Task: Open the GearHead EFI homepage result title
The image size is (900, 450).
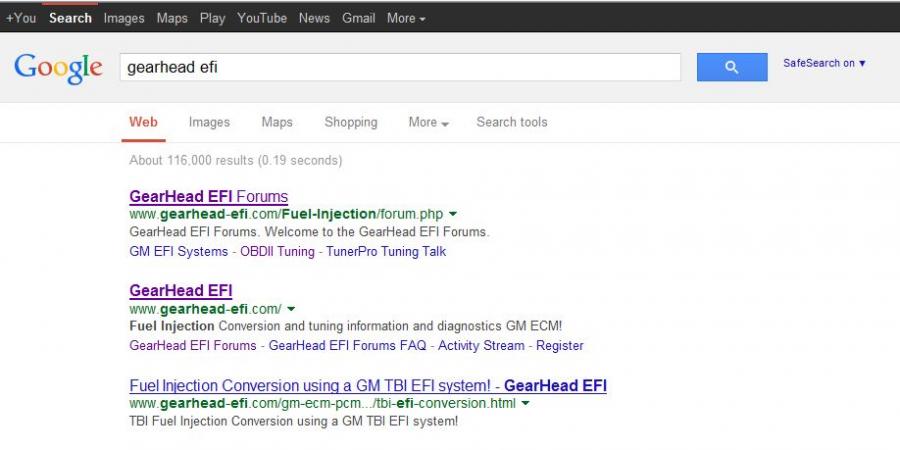Action: (x=181, y=291)
